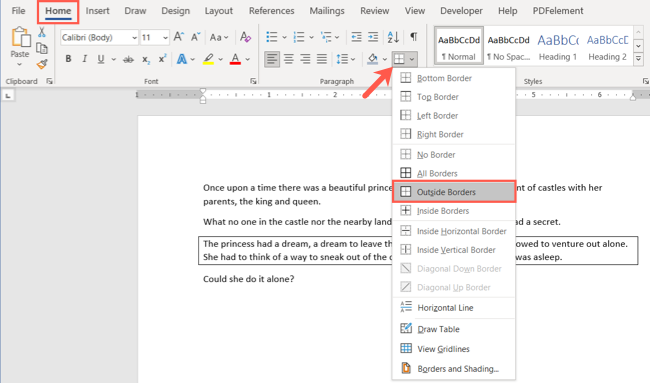Click the Copy icon
Viewport: 650px width, 383px height.
coord(41,48)
